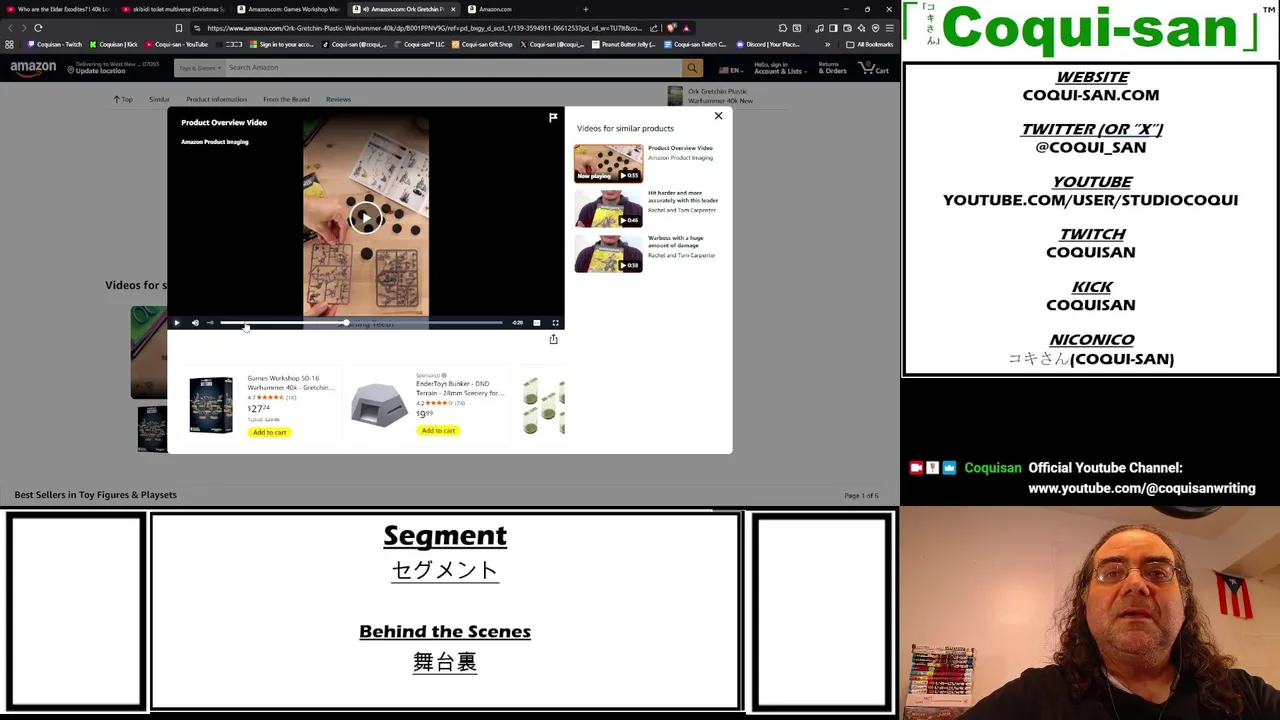The height and width of the screenshot is (720, 1280).
Task: Bookmark this page icon in toolbar
Action: point(179,28)
